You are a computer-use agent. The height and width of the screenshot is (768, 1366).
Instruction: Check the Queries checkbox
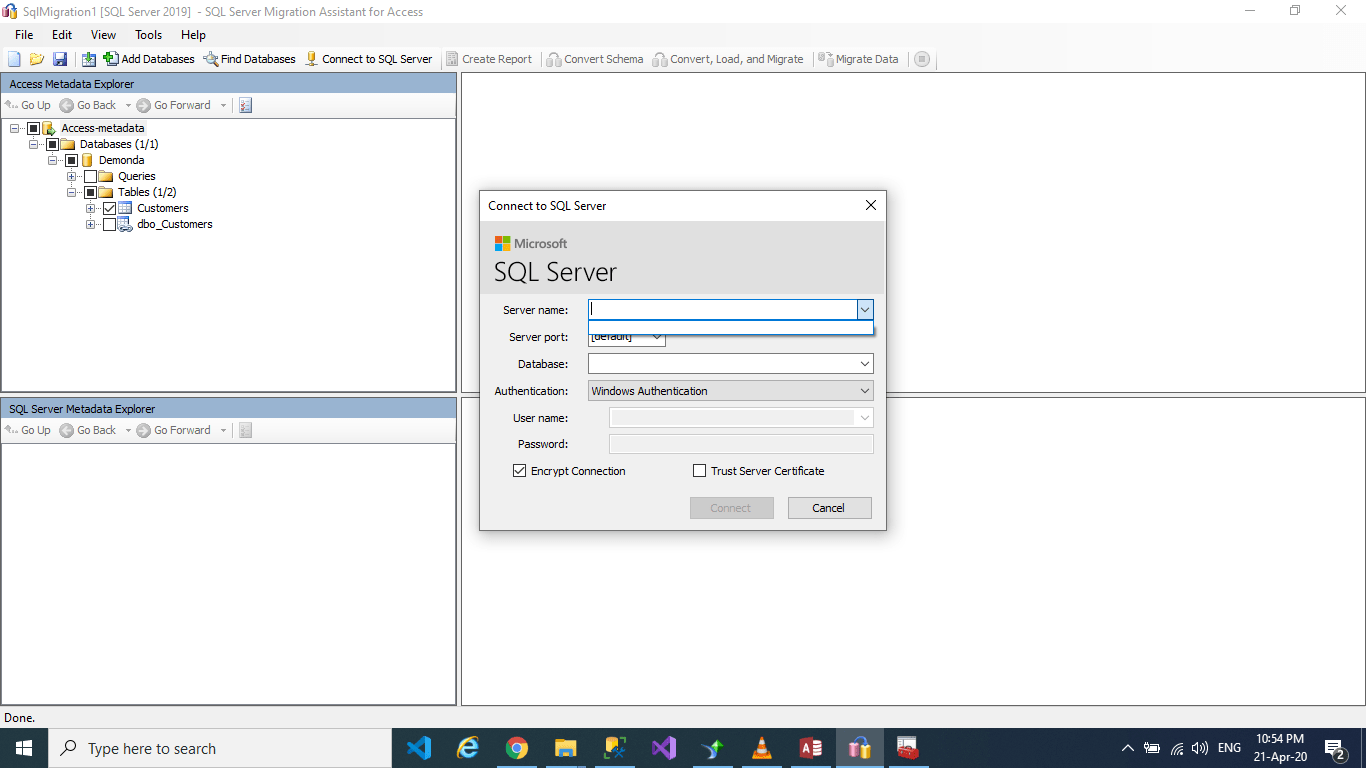point(90,176)
